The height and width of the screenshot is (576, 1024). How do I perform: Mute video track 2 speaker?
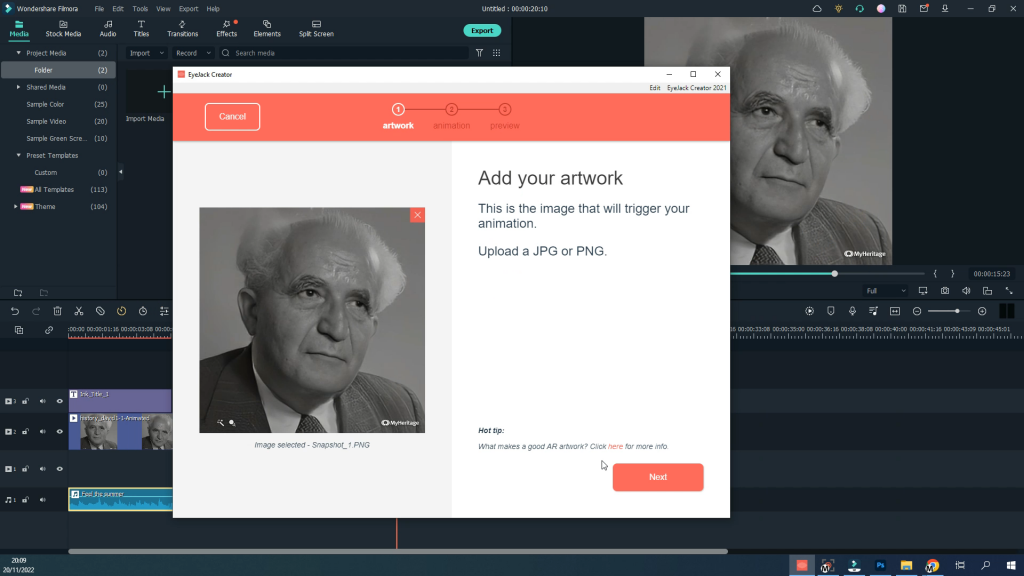pyautogui.click(x=42, y=432)
